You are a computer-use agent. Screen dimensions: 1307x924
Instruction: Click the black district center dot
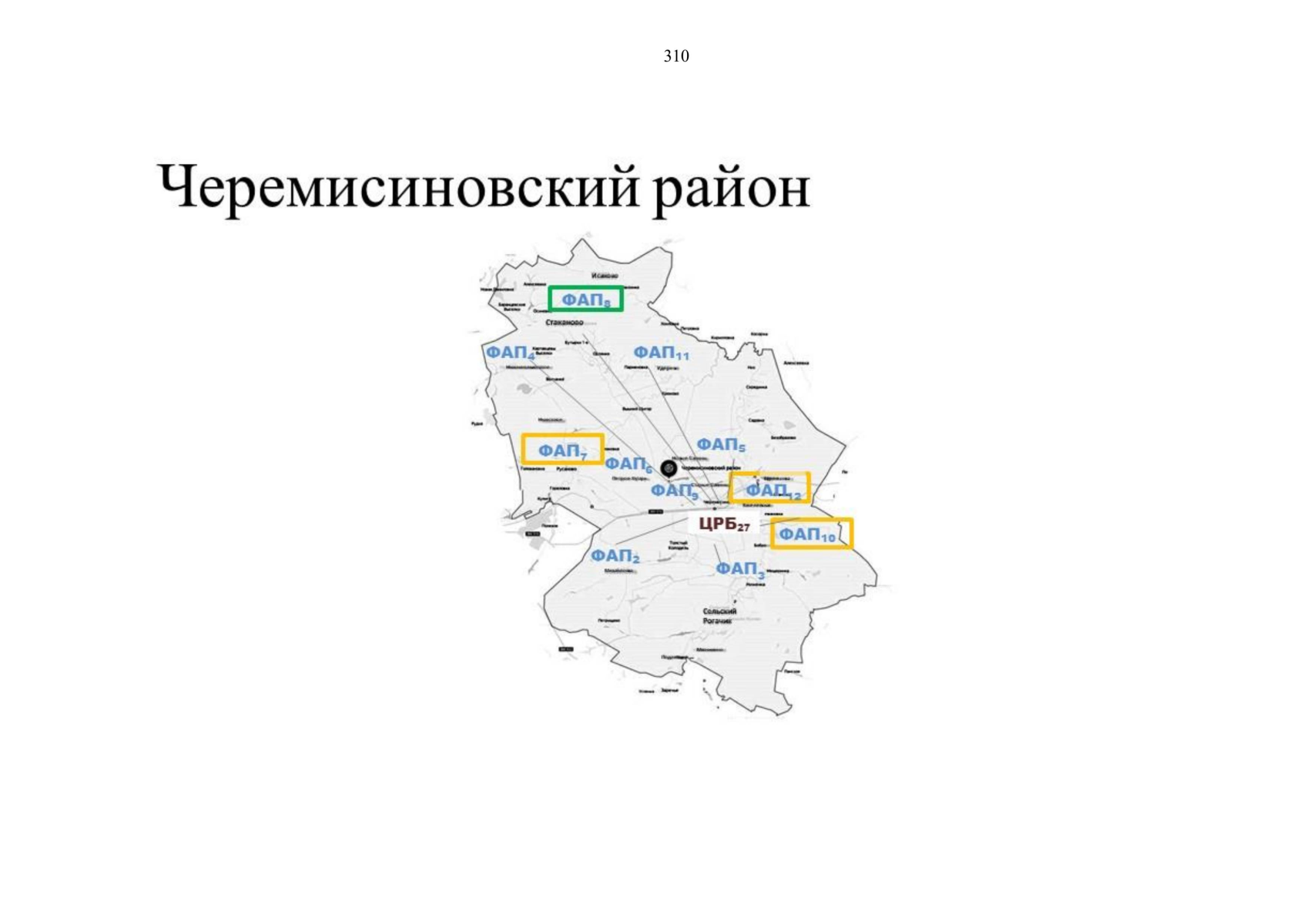667,466
